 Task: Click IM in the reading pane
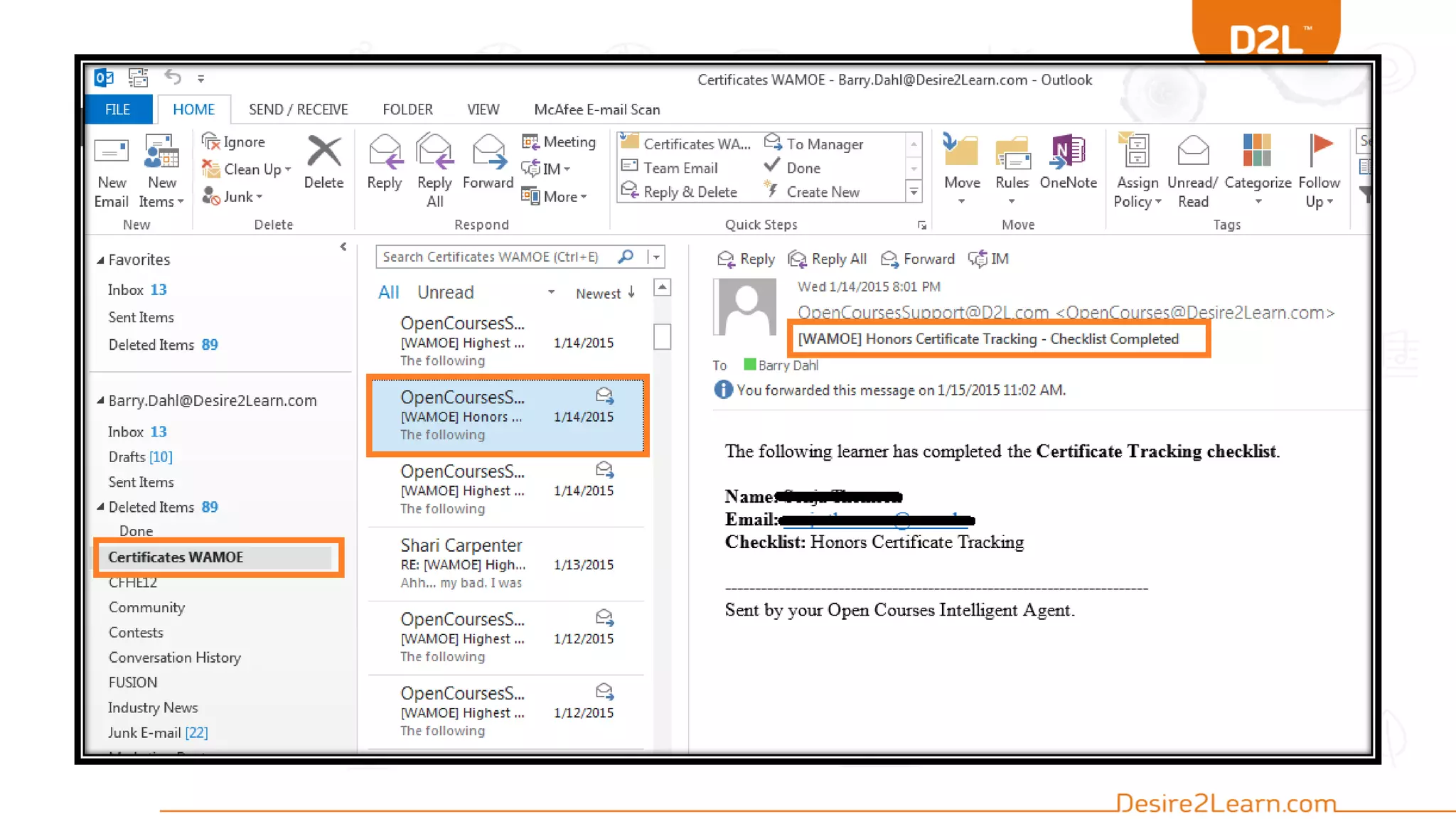(x=988, y=259)
